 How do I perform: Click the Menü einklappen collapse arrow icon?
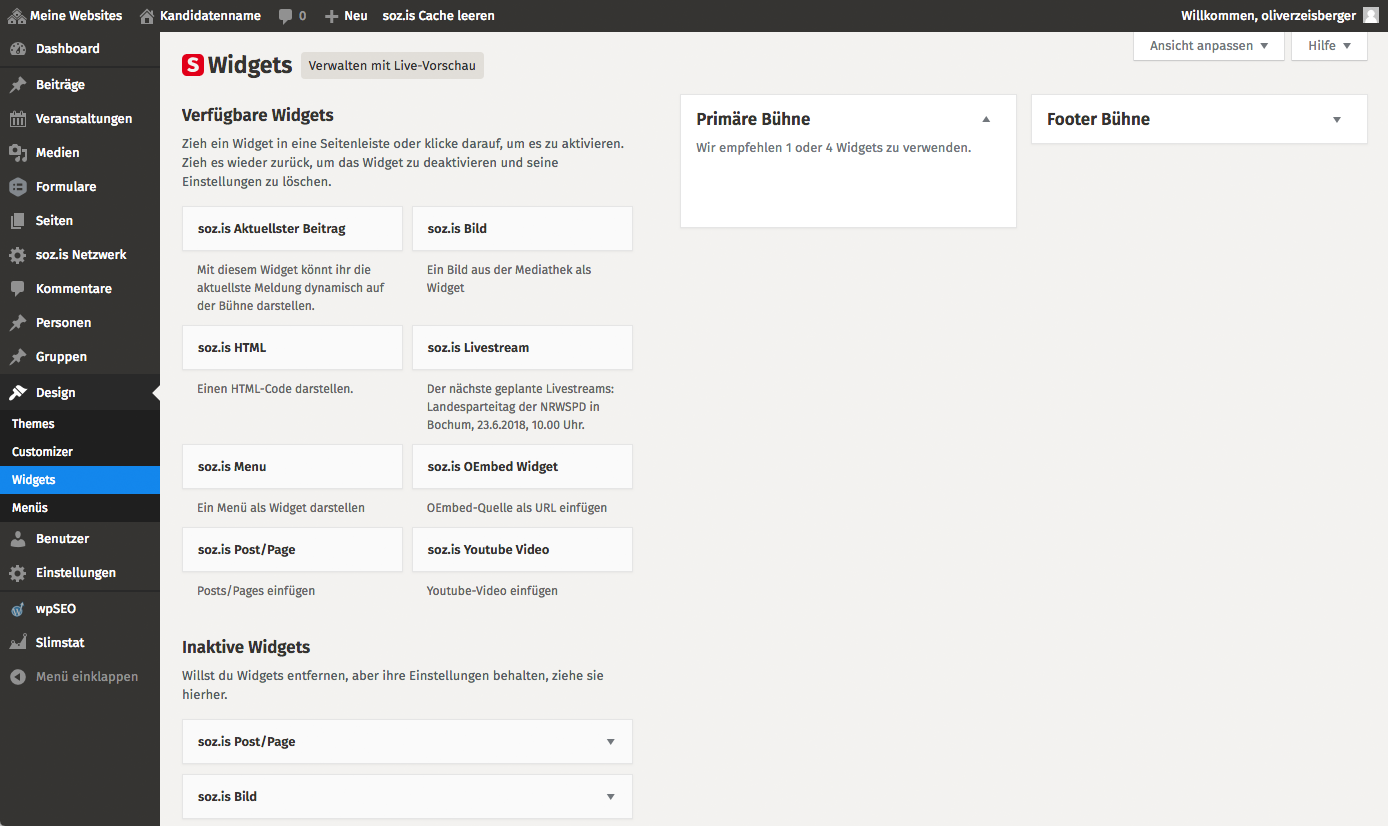click(18, 677)
